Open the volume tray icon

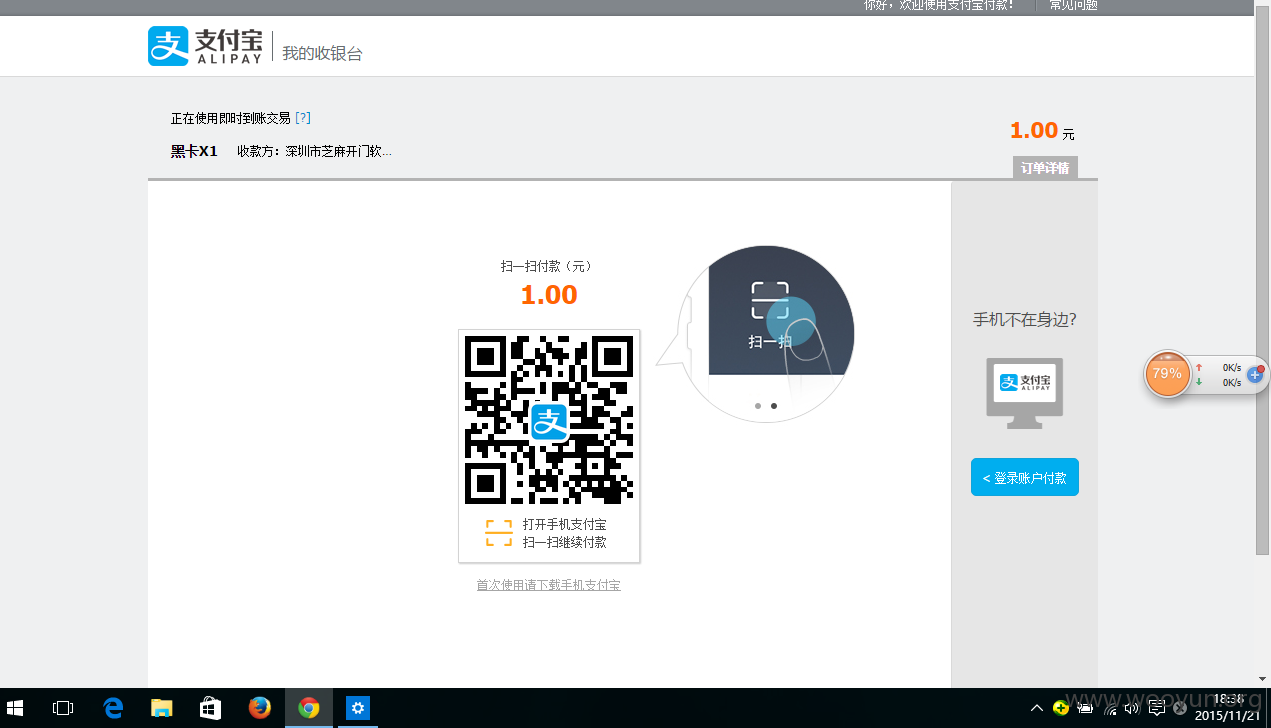[1133, 708]
